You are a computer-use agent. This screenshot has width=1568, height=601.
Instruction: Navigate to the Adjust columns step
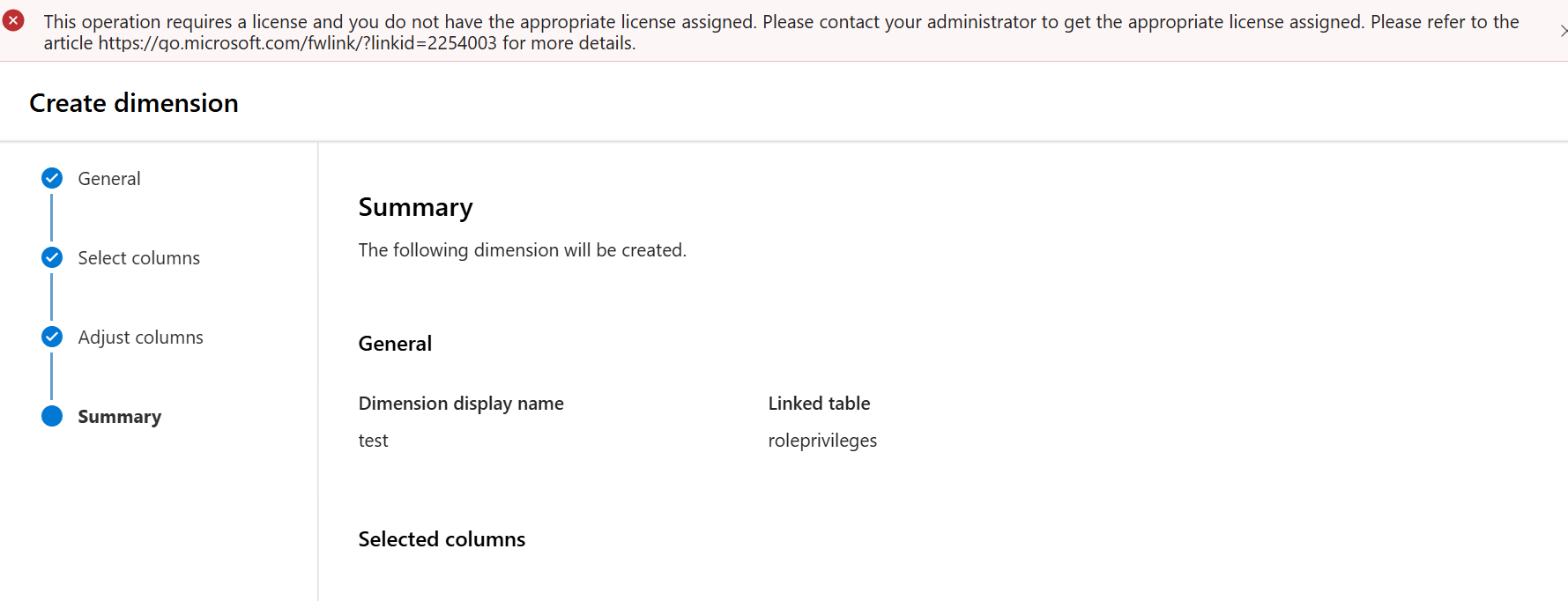(x=140, y=338)
